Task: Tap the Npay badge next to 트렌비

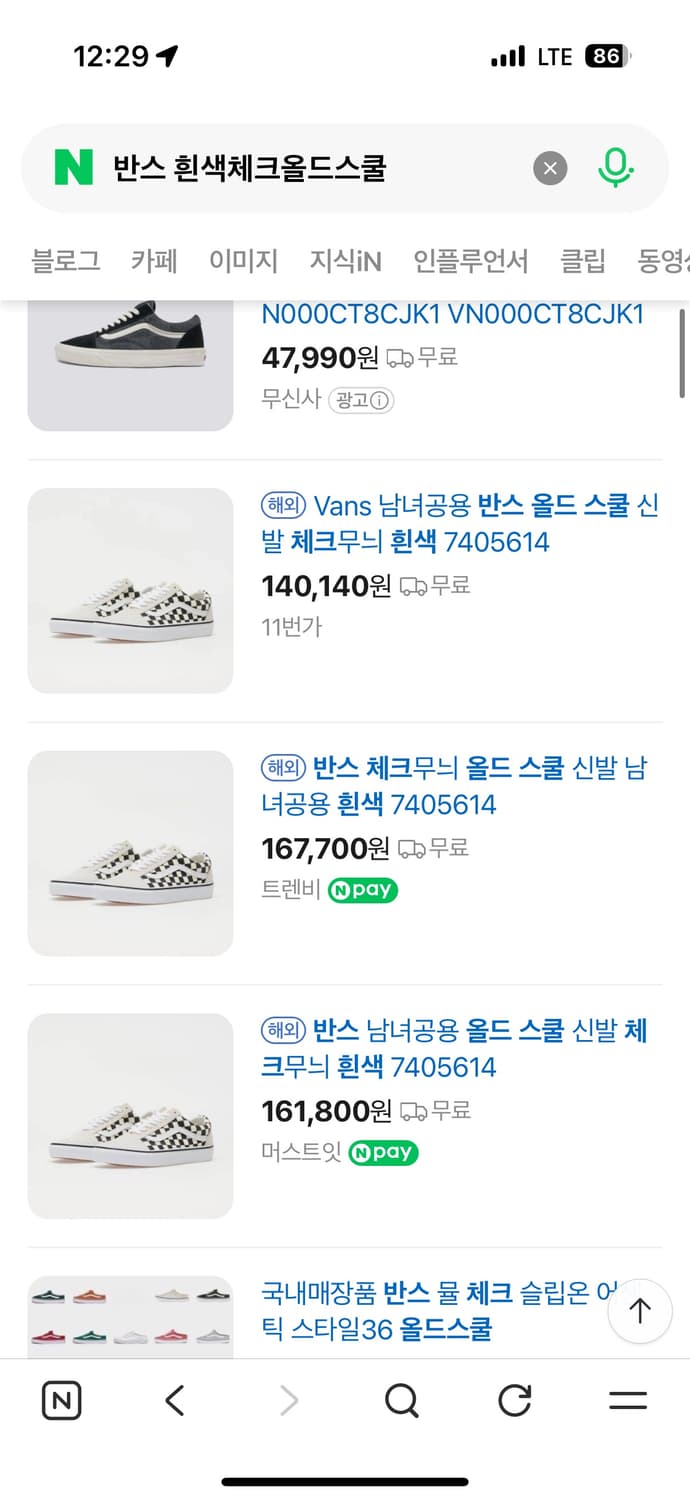Action: pos(362,890)
